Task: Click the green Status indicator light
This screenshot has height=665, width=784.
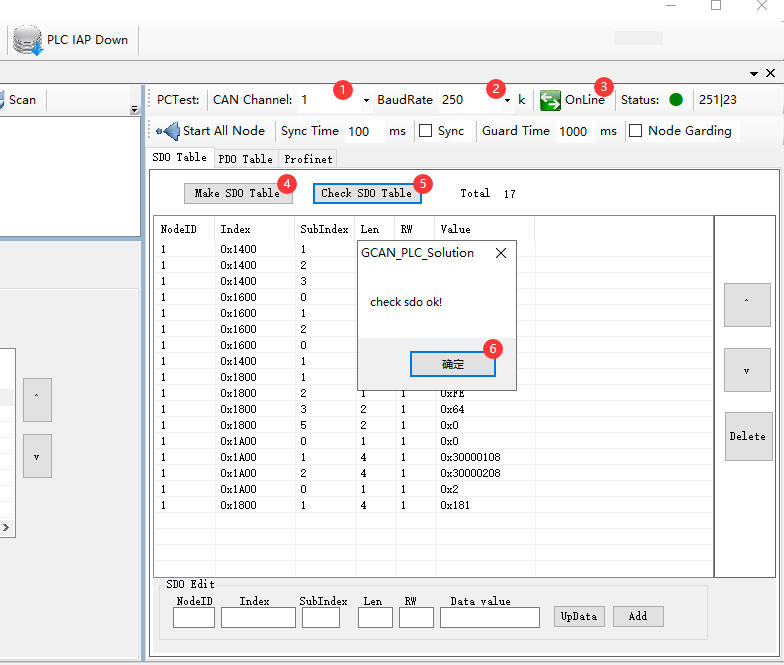Action: [676, 100]
